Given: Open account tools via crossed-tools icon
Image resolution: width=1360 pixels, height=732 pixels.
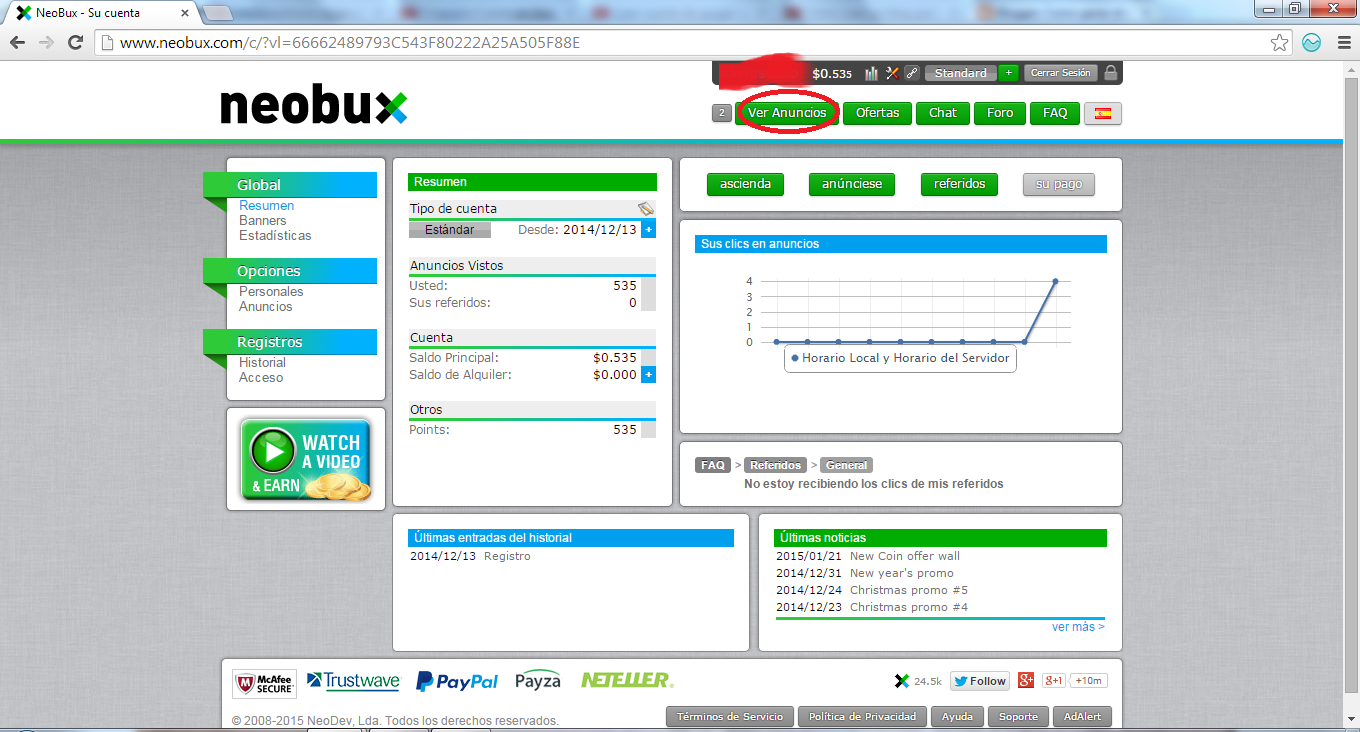Looking at the screenshot, I should coord(893,73).
